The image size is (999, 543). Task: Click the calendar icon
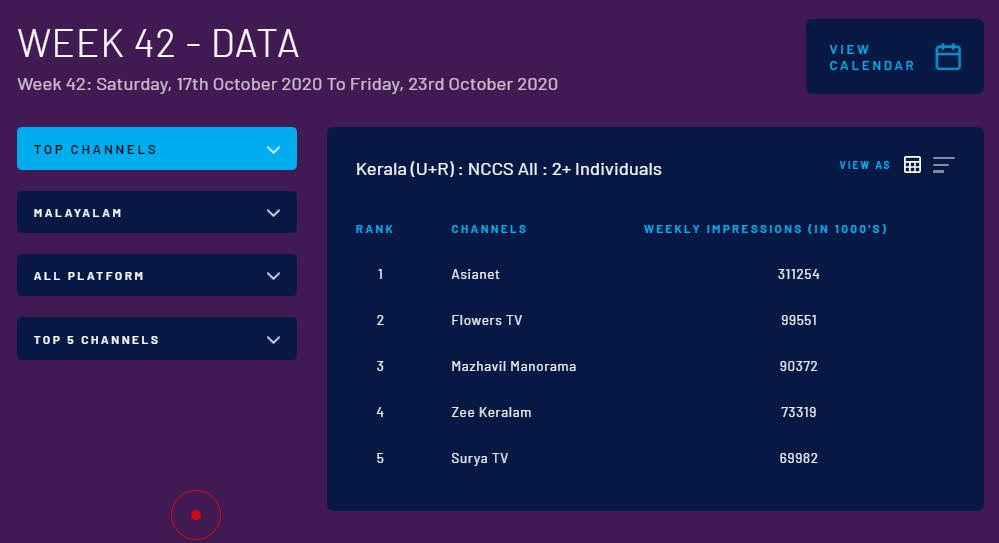[x=947, y=57]
